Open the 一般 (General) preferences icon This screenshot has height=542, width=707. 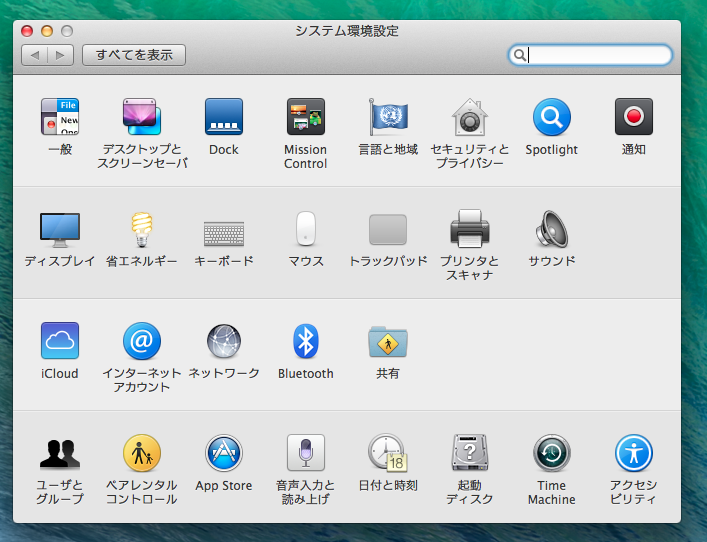(60, 117)
